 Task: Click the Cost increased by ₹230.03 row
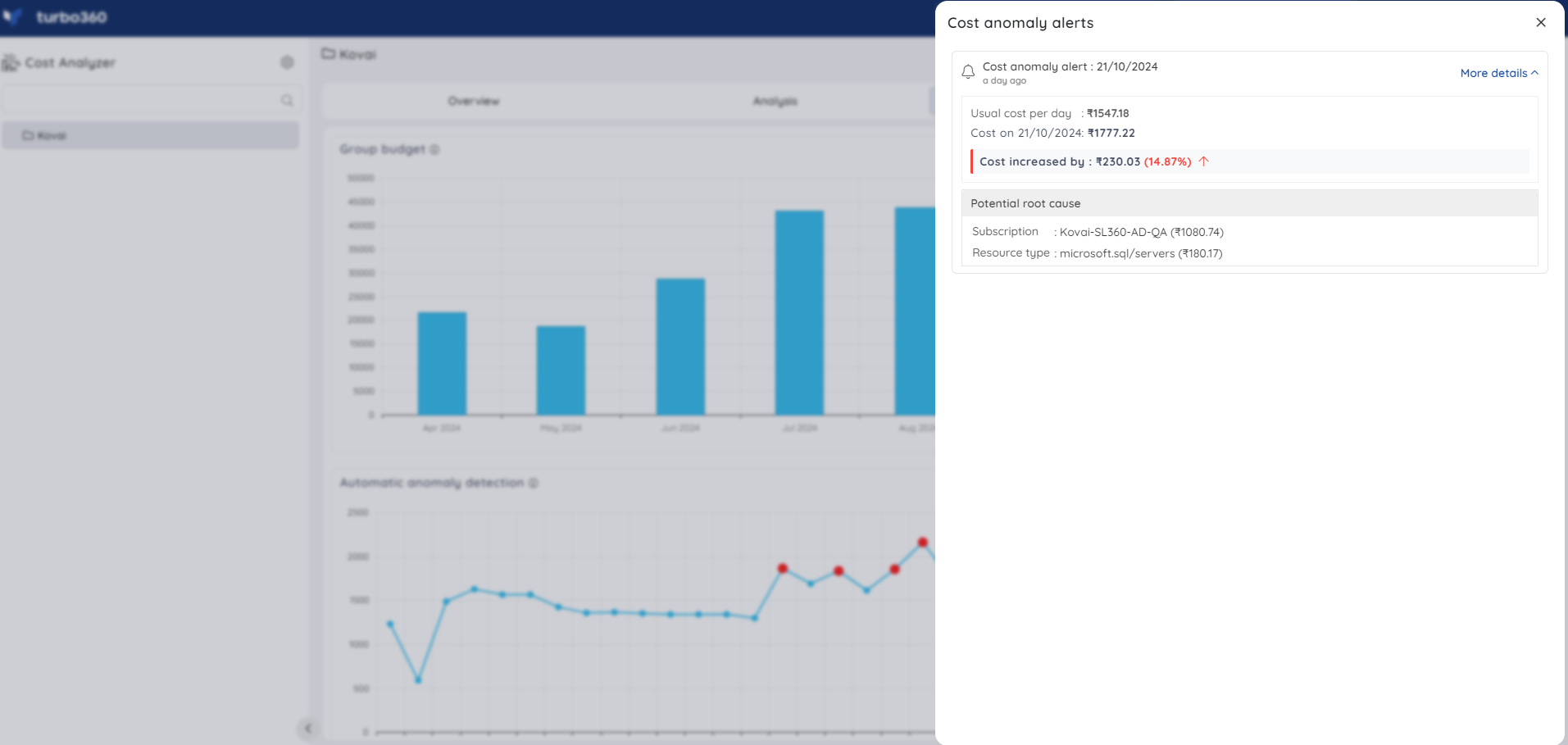click(1249, 161)
